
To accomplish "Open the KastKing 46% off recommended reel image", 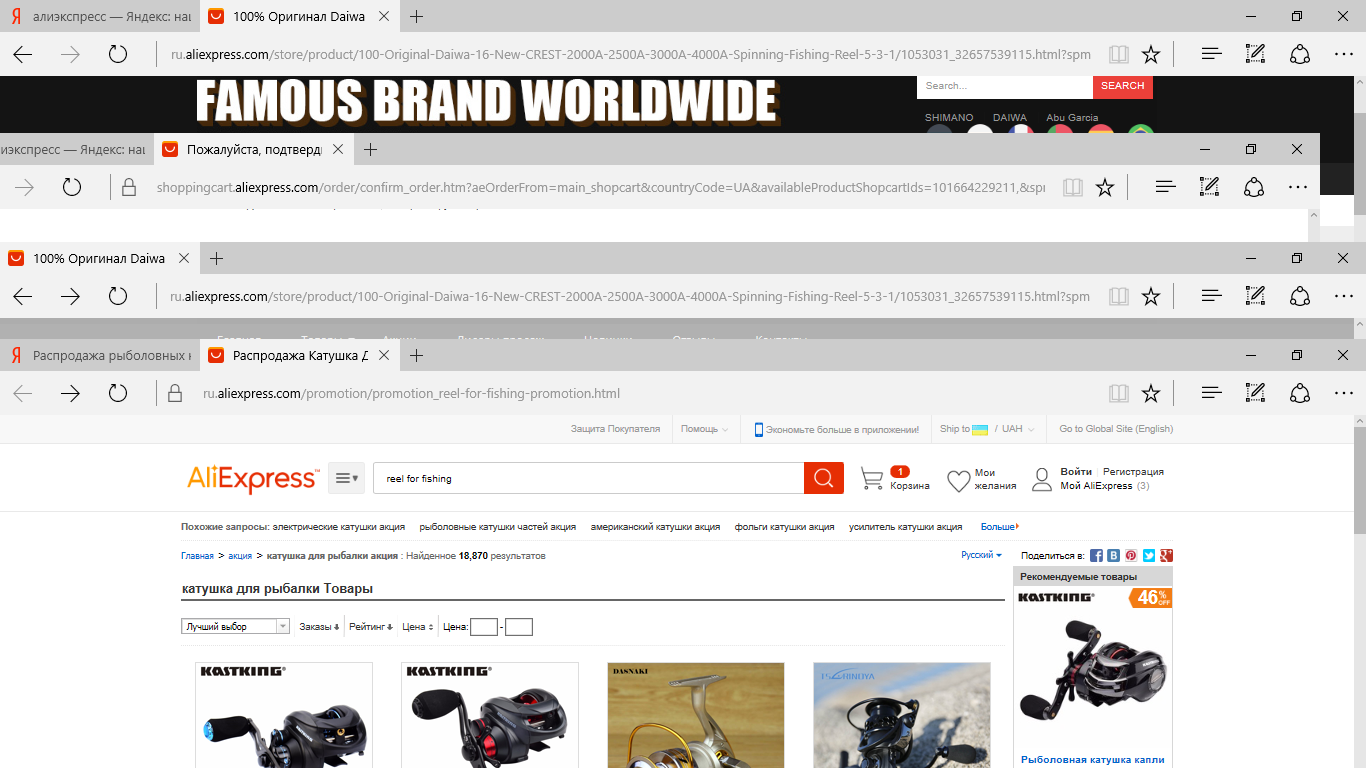I will [1092, 667].
